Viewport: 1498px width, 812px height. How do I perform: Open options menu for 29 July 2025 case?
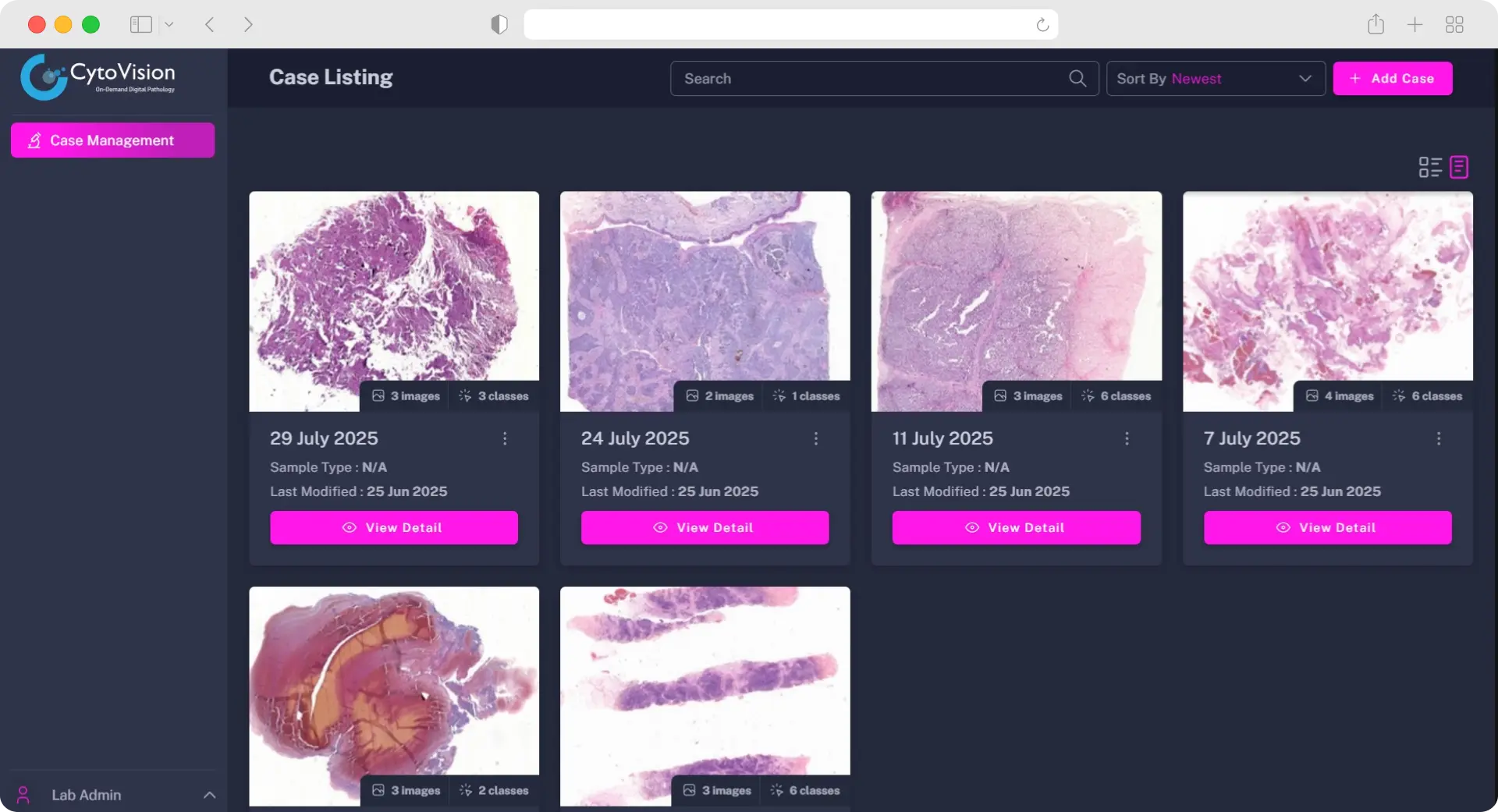[505, 438]
